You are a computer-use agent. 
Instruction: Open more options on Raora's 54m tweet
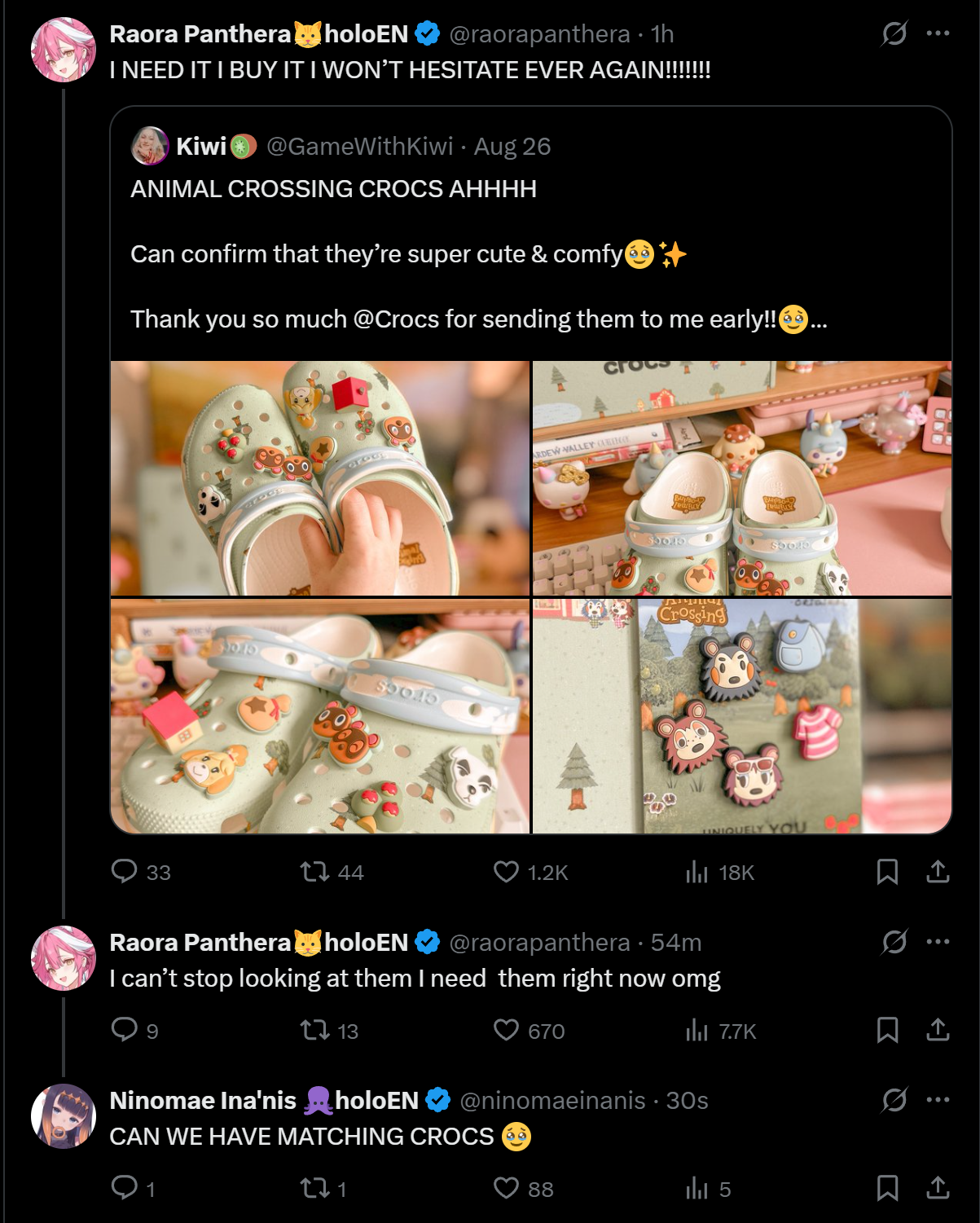(938, 942)
